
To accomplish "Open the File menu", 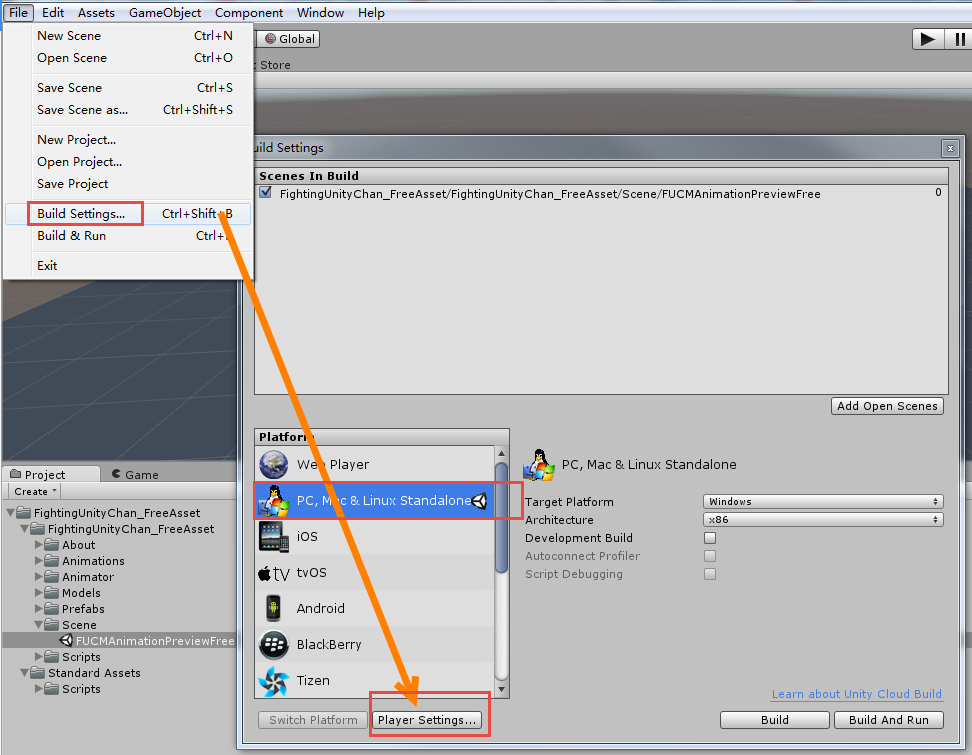I will tap(18, 12).
